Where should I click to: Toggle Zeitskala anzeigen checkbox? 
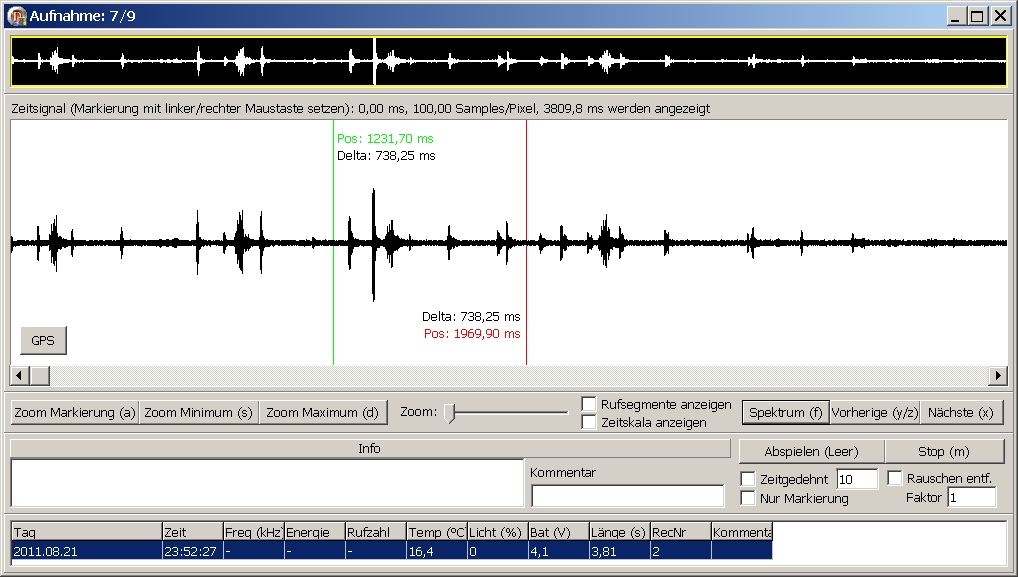(x=590, y=422)
